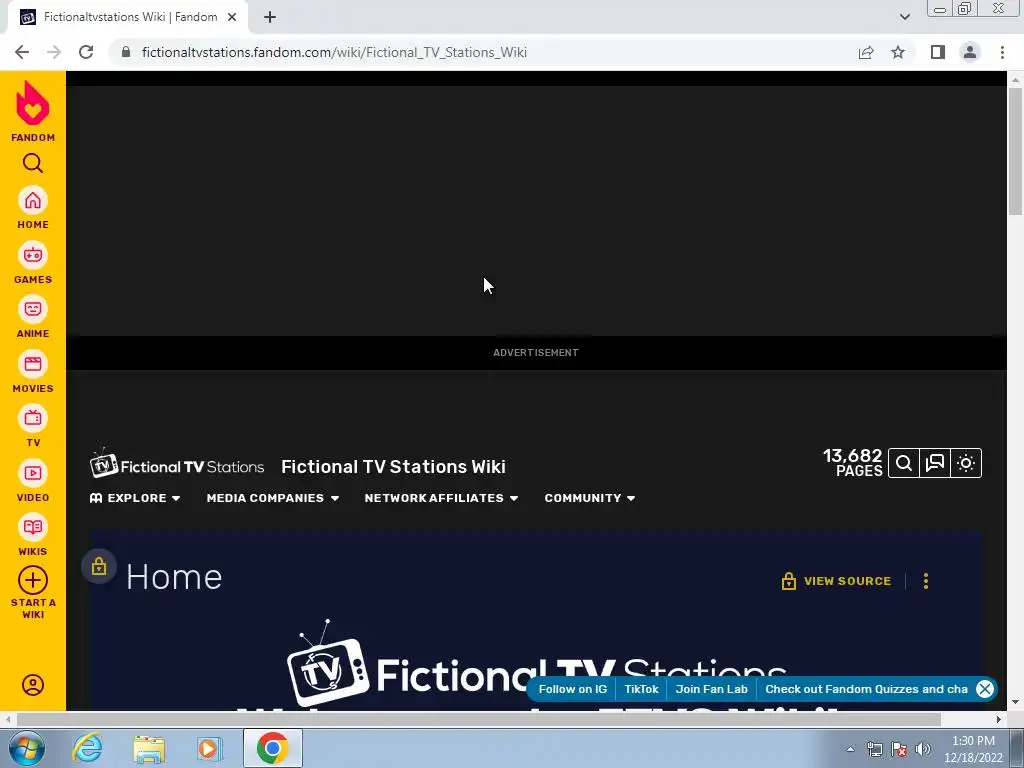View site information lock icon
The height and width of the screenshot is (768, 1024).
(x=126, y=52)
